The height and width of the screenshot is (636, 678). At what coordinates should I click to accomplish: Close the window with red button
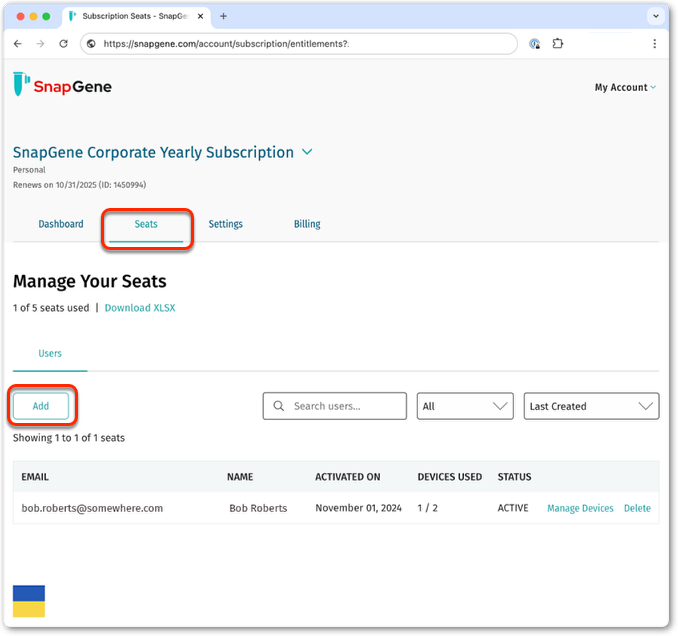coord(20,16)
